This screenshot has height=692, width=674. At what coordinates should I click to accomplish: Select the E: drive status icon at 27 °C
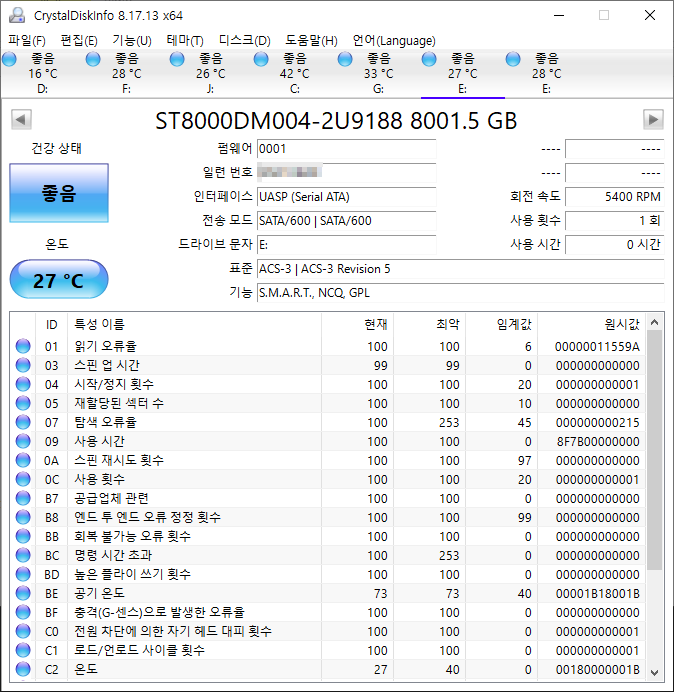tap(429, 59)
